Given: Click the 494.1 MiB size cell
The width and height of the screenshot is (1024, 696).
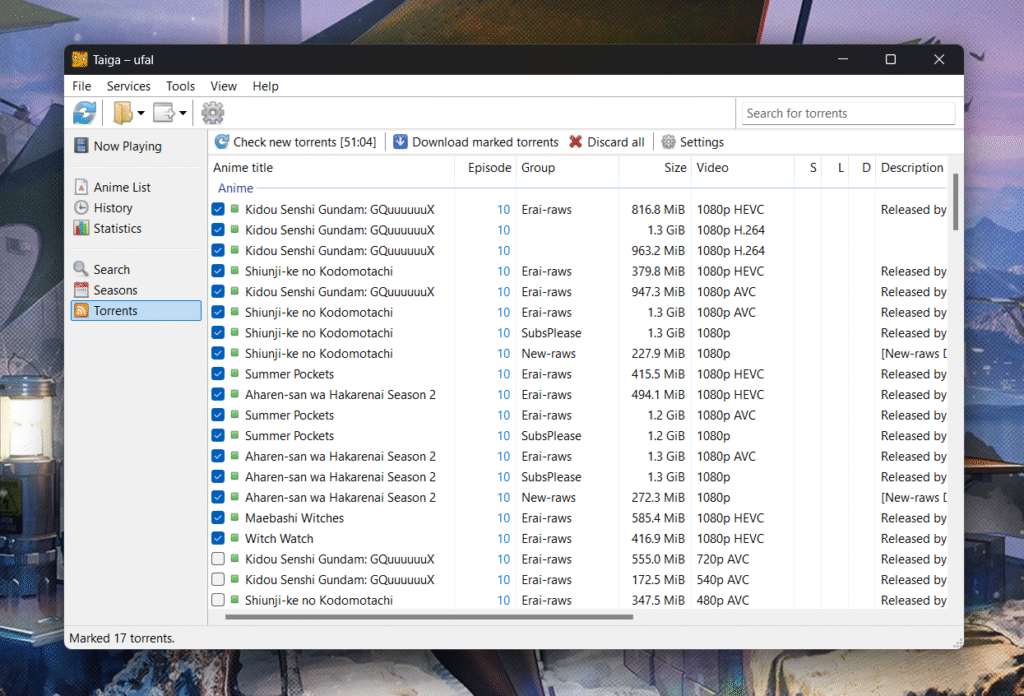Looking at the screenshot, I should click(658, 394).
